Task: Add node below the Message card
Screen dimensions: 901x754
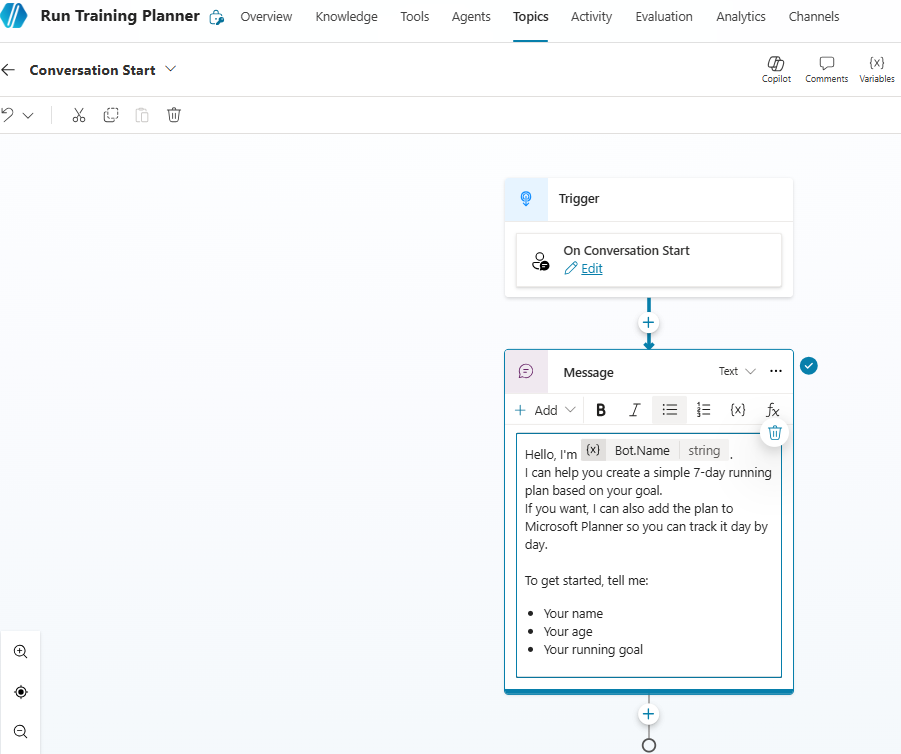Action: 648,714
